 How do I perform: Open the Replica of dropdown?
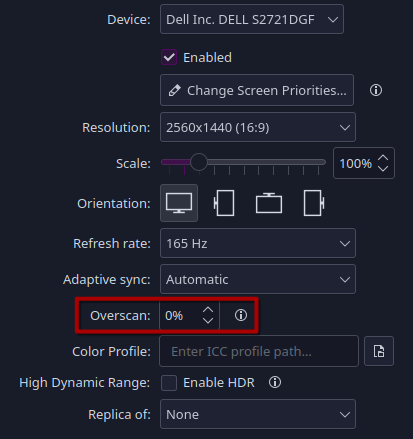258,414
